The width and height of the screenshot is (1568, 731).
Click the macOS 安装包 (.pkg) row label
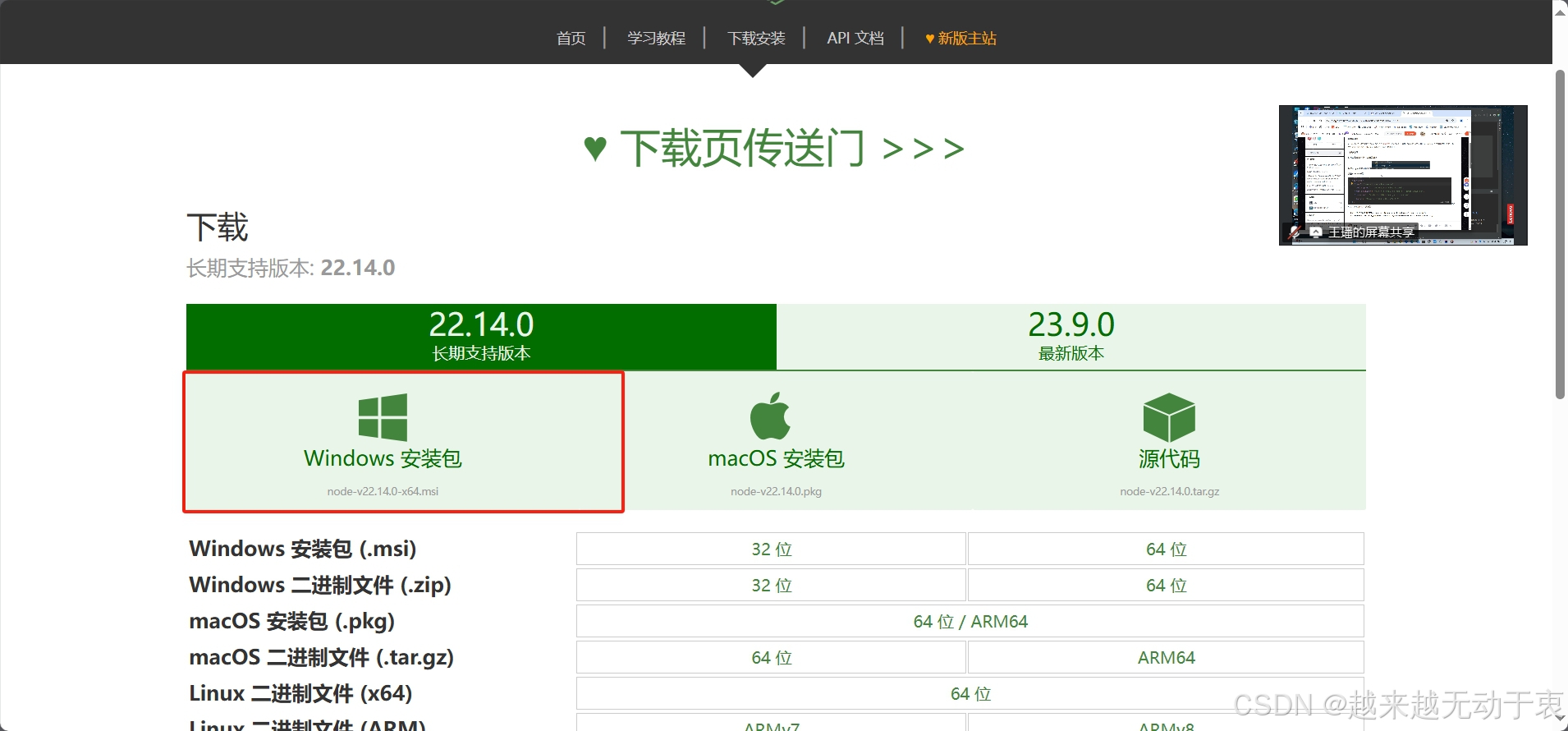[x=292, y=621]
